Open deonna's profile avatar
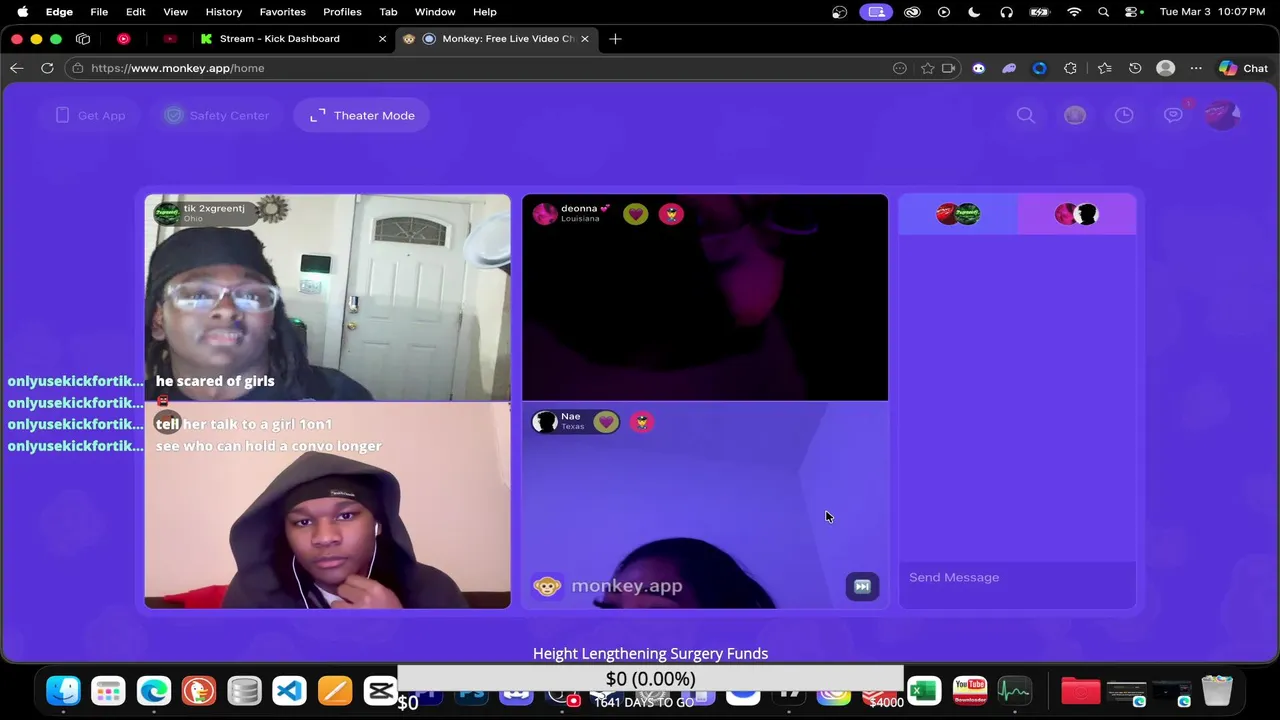This screenshot has width=1280, height=720. (x=545, y=214)
